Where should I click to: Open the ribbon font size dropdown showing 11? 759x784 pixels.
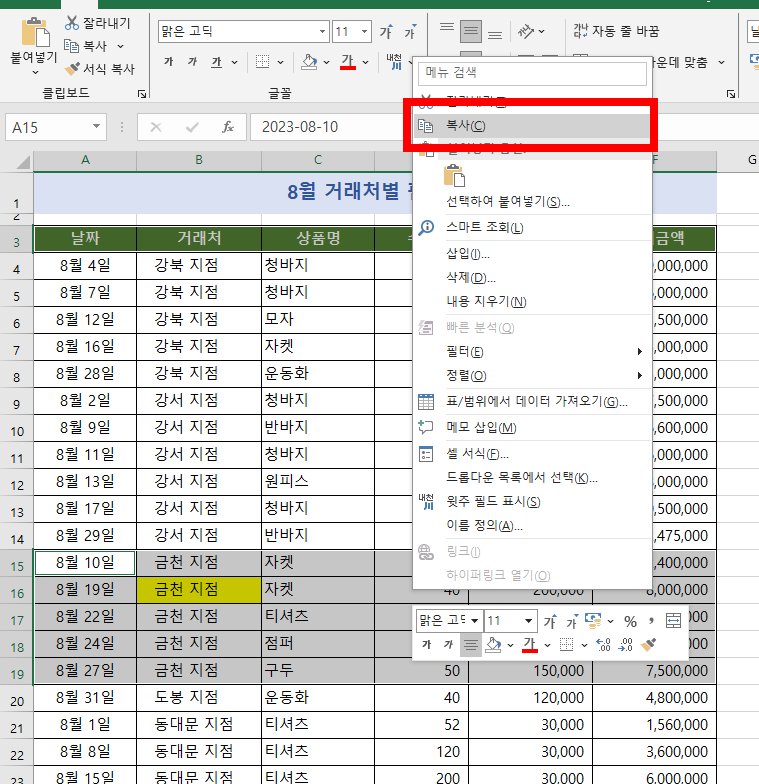(364, 32)
